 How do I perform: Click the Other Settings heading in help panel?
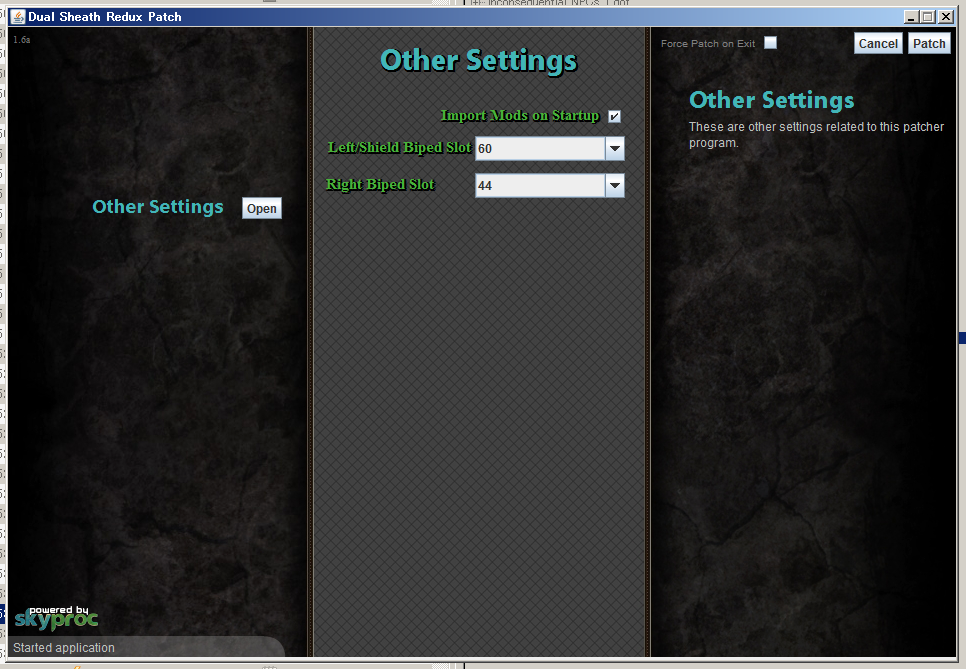click(771, 100)
